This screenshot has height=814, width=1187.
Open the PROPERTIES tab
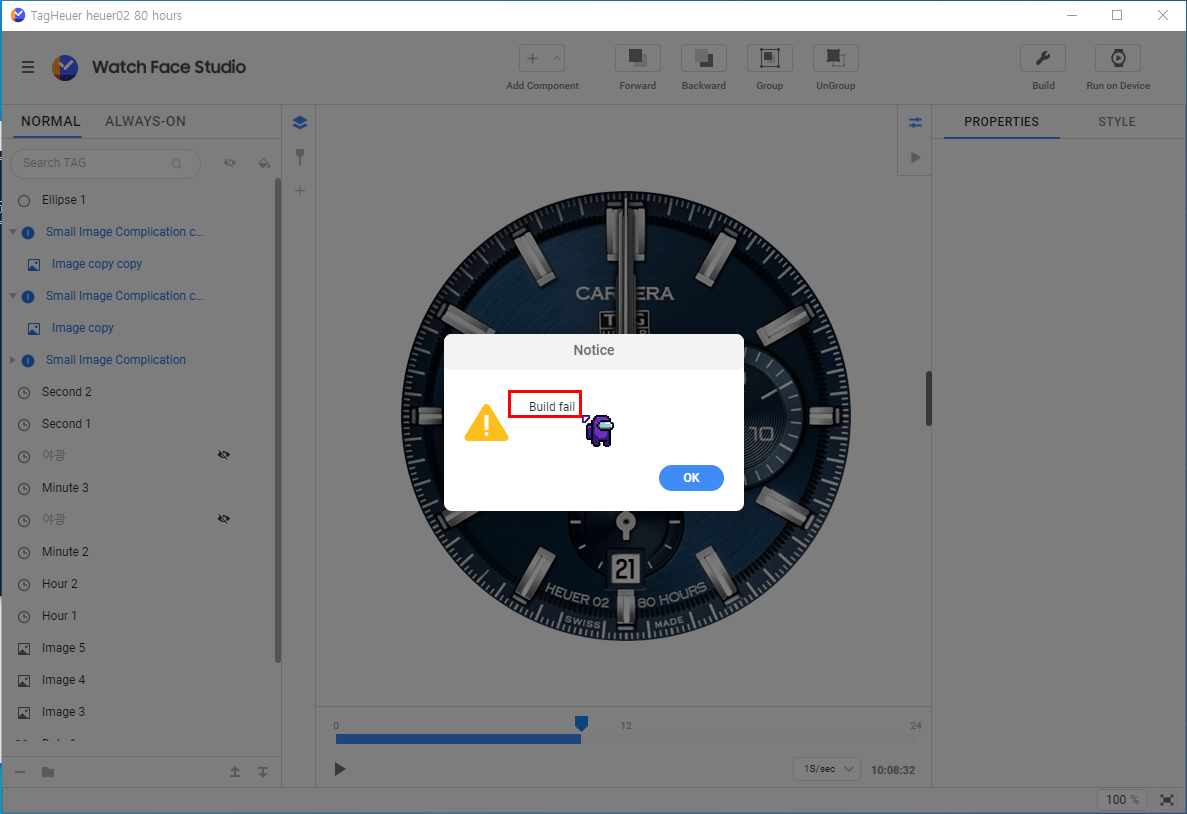[x=1001, y=122]
